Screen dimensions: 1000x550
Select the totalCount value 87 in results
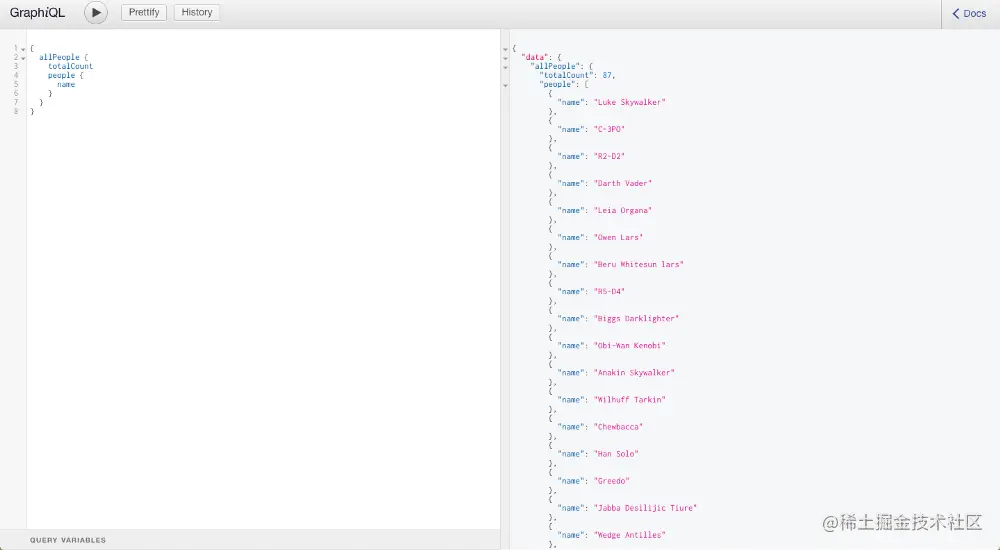(x=607, y=75)
